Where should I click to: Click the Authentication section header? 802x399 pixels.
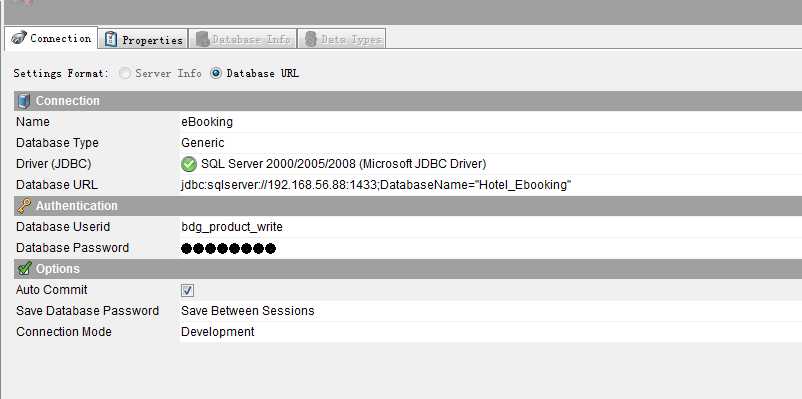tap(408, 206)
